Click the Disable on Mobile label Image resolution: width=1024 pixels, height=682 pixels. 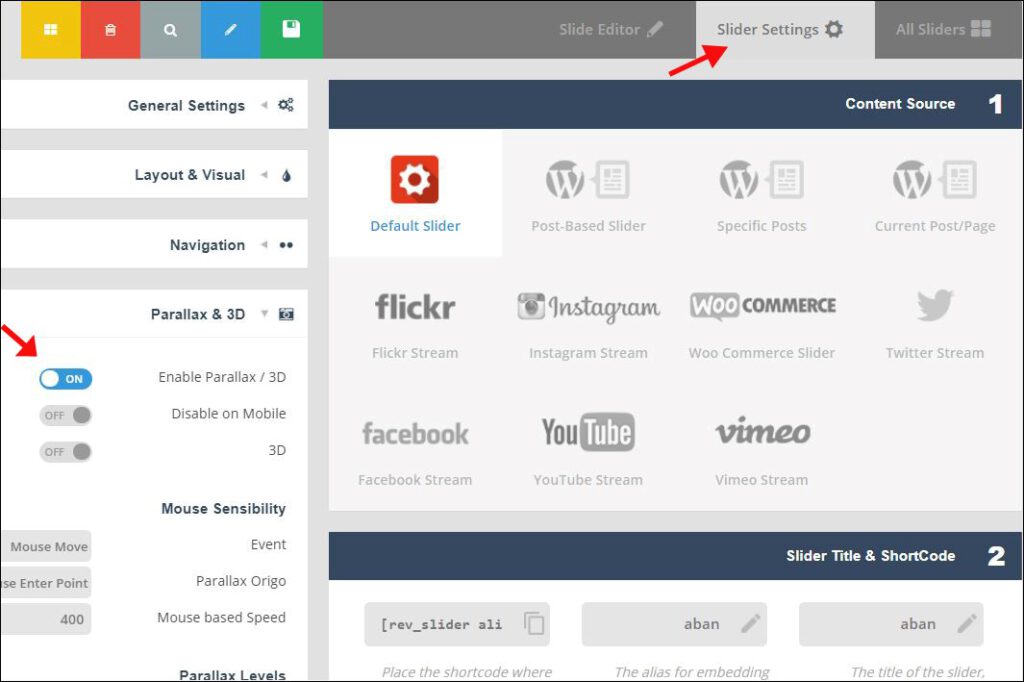[x=229, y=414]
